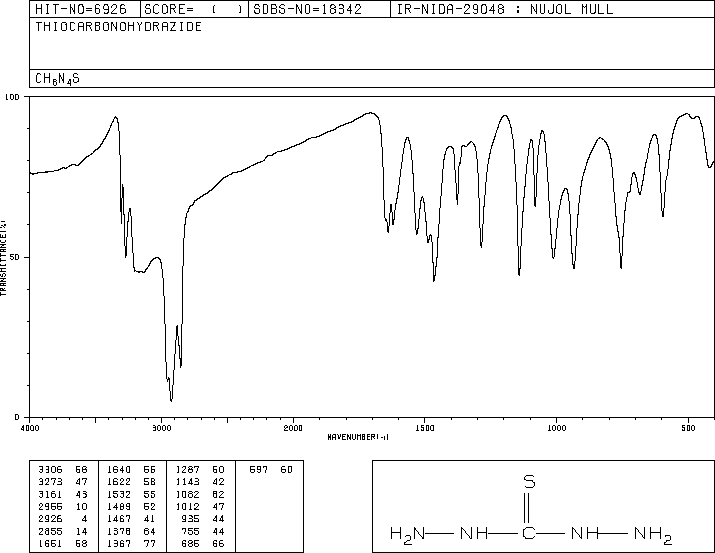The height and width of the screenshot is (553, 715).
Task: Click the 2000 wavenumber axis label
Action: point(293,428)
